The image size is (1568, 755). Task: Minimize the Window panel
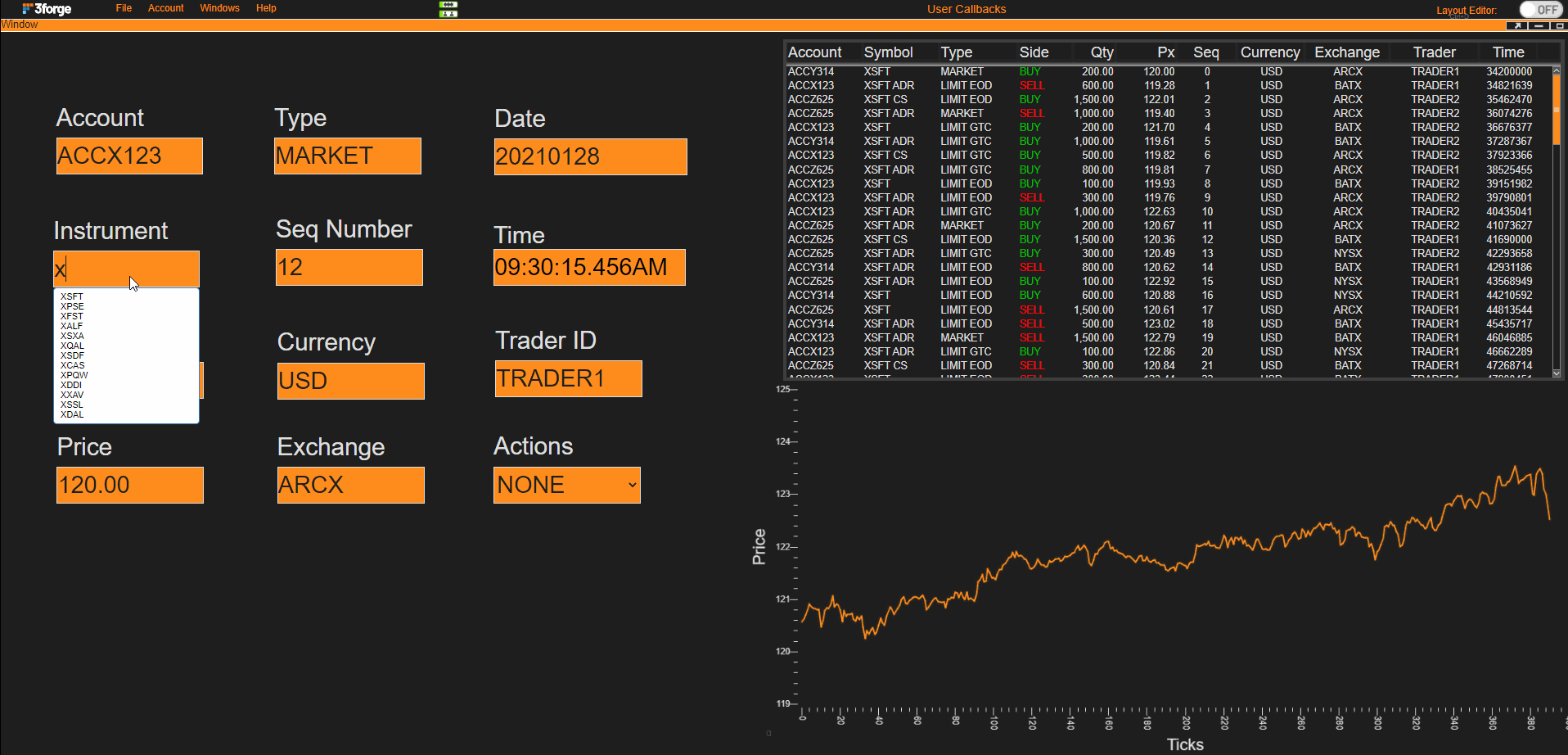point(1539,25)
